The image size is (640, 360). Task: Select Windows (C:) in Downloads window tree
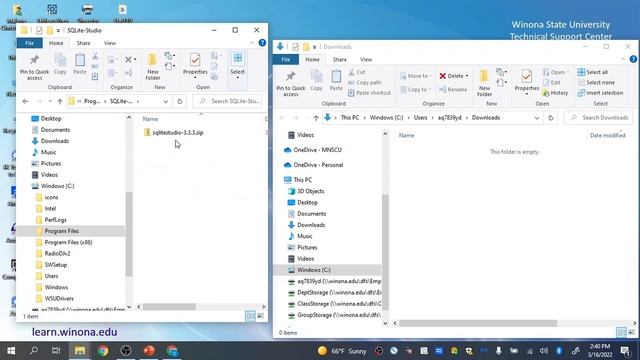328,270
